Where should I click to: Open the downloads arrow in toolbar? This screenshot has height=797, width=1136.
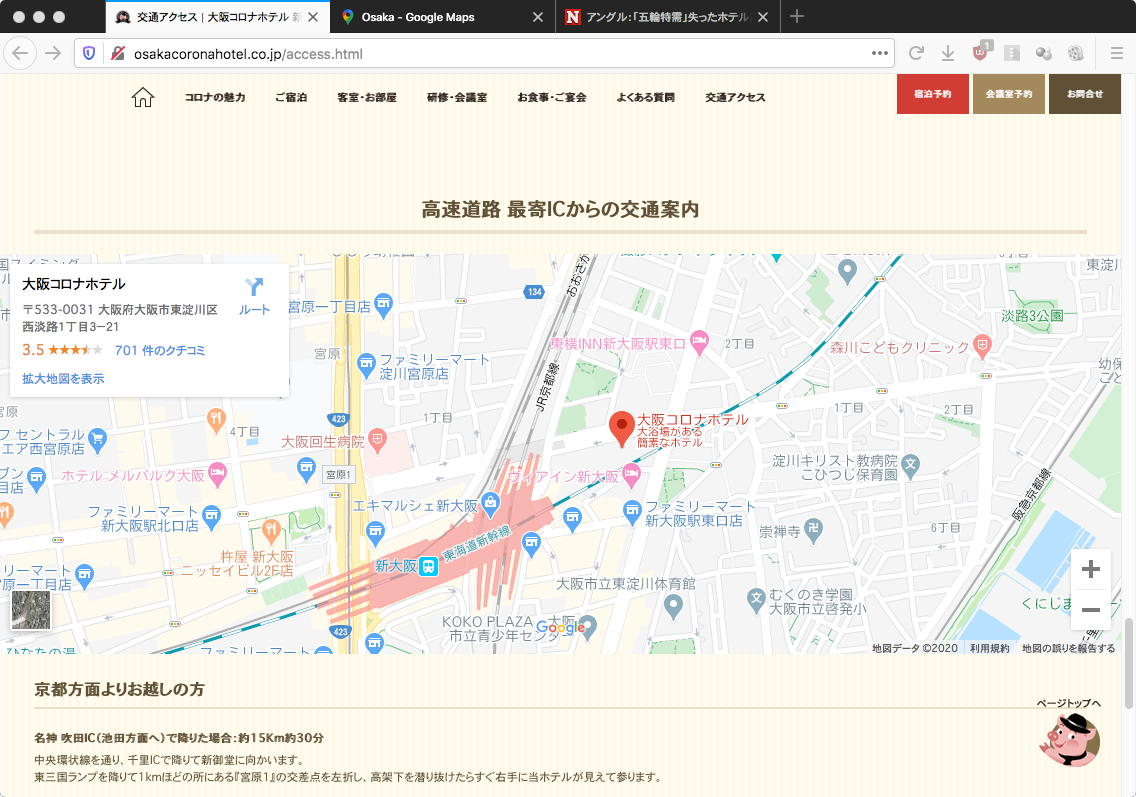[948, 53]
